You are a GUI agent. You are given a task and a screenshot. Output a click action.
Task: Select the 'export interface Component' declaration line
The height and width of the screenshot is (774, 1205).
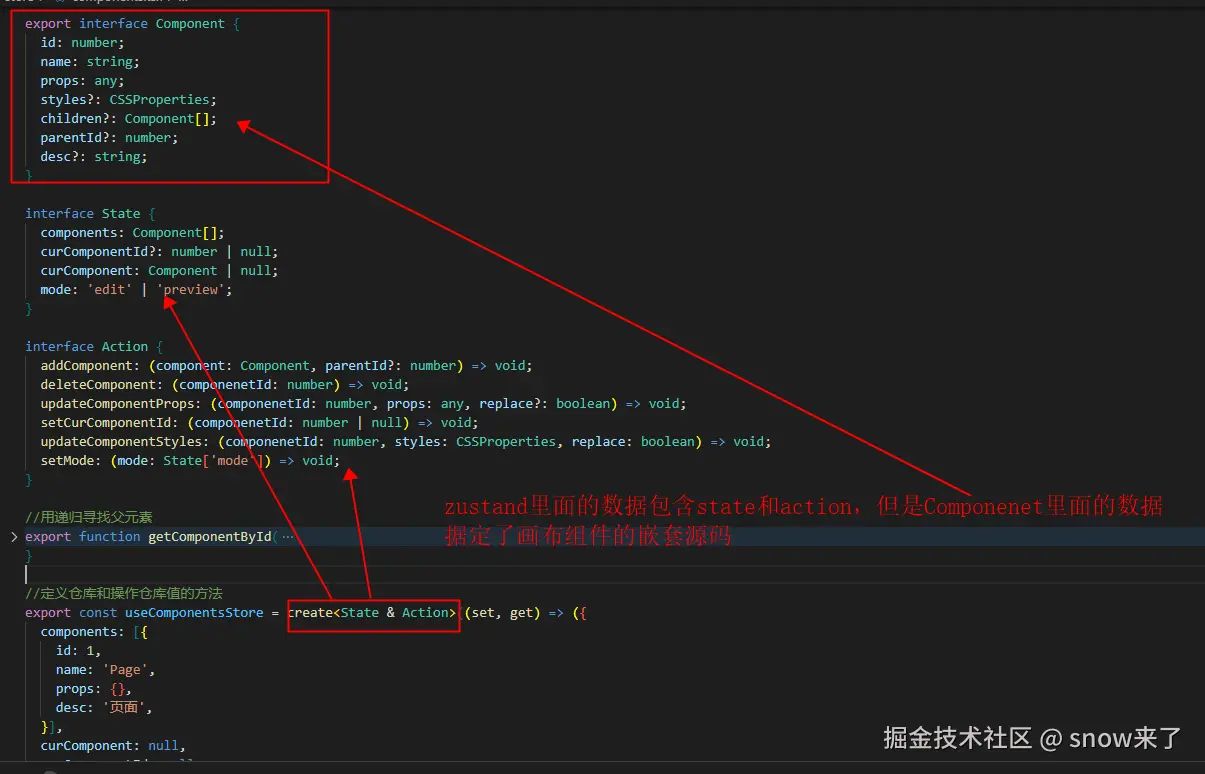(133, 24)
